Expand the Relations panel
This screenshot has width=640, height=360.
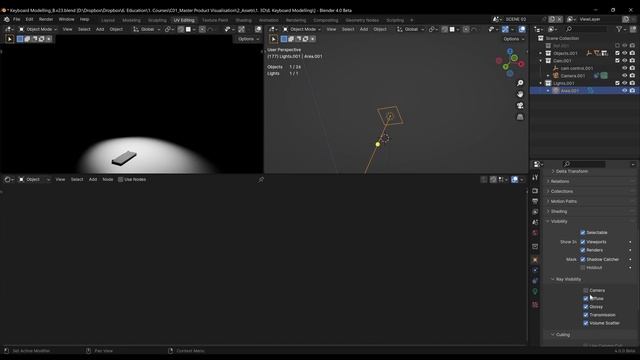click(x=560, y=181)
